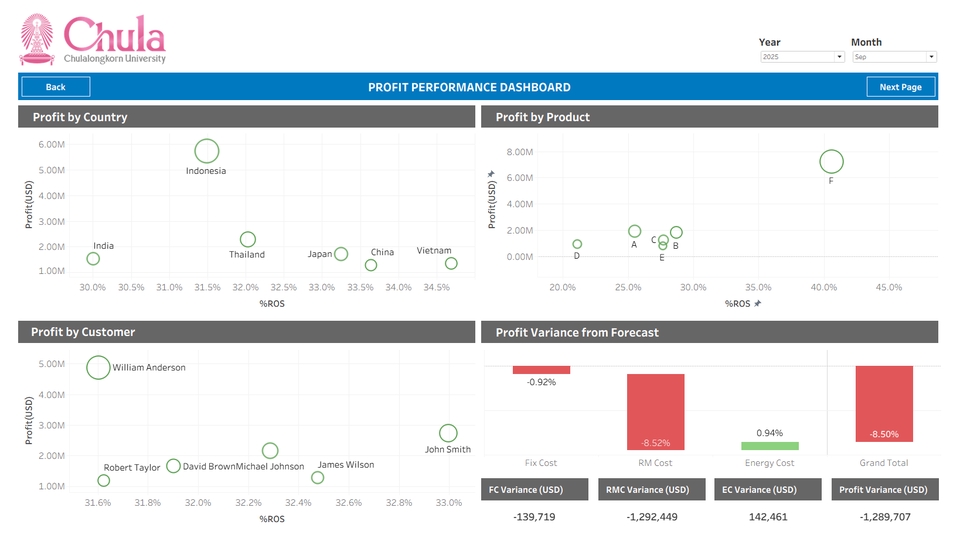The height and width of the screenshot is (542, 960).
Task: Open the Month dropdown
Action: click(x=893, y=57)
